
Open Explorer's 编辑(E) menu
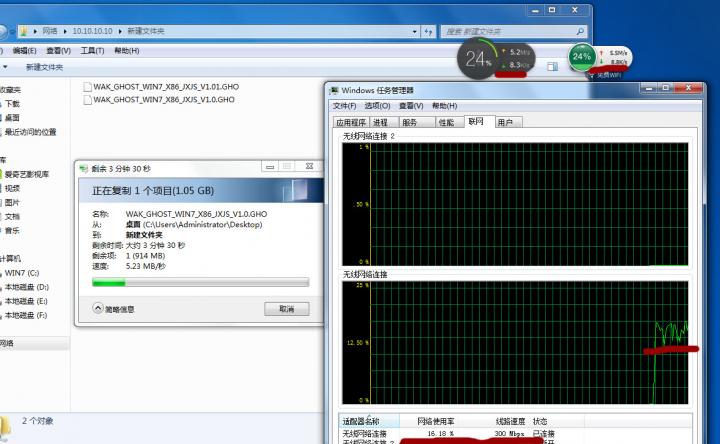point(24,51)
